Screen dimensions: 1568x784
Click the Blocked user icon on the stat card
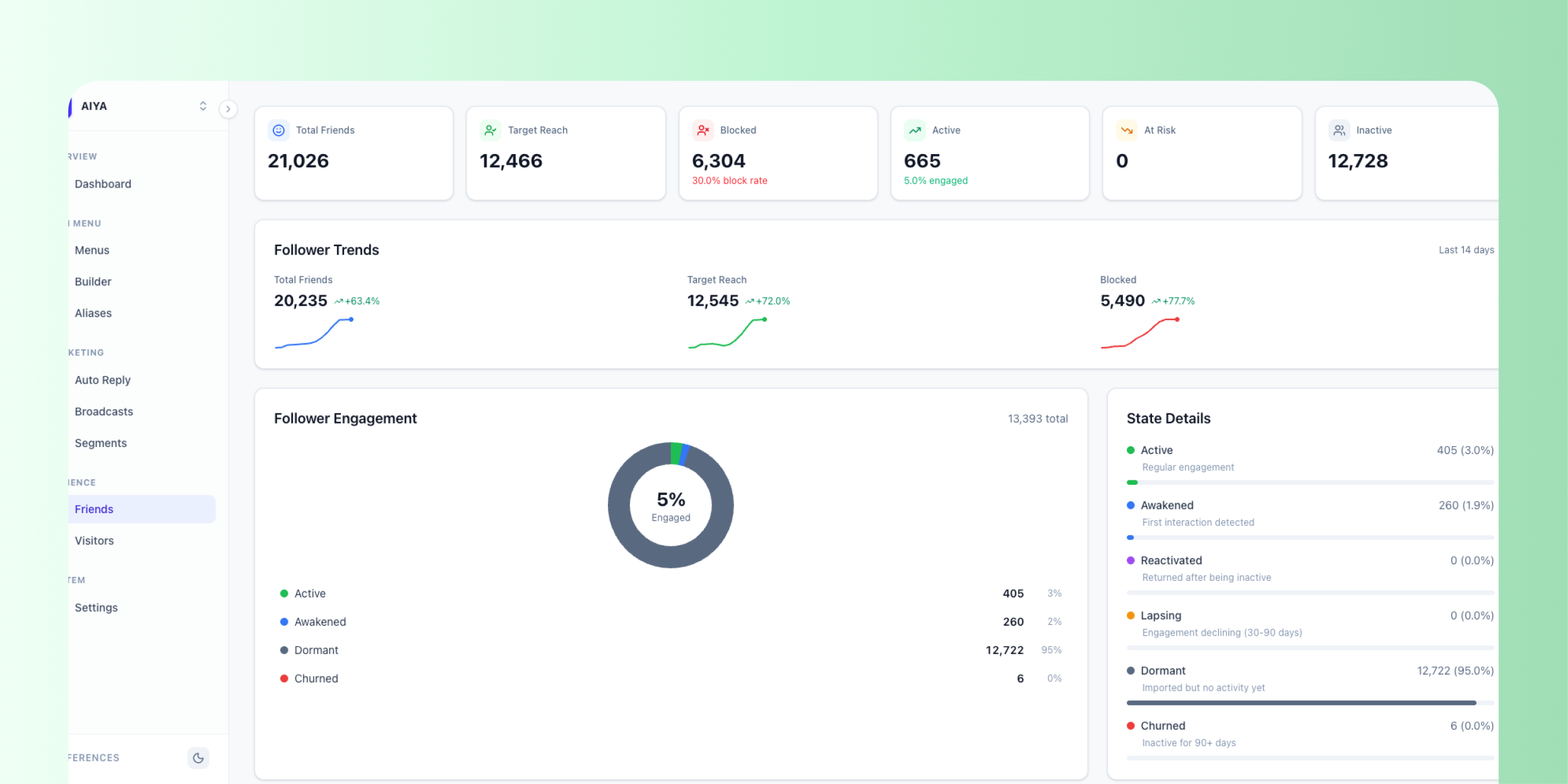(703, 130)
